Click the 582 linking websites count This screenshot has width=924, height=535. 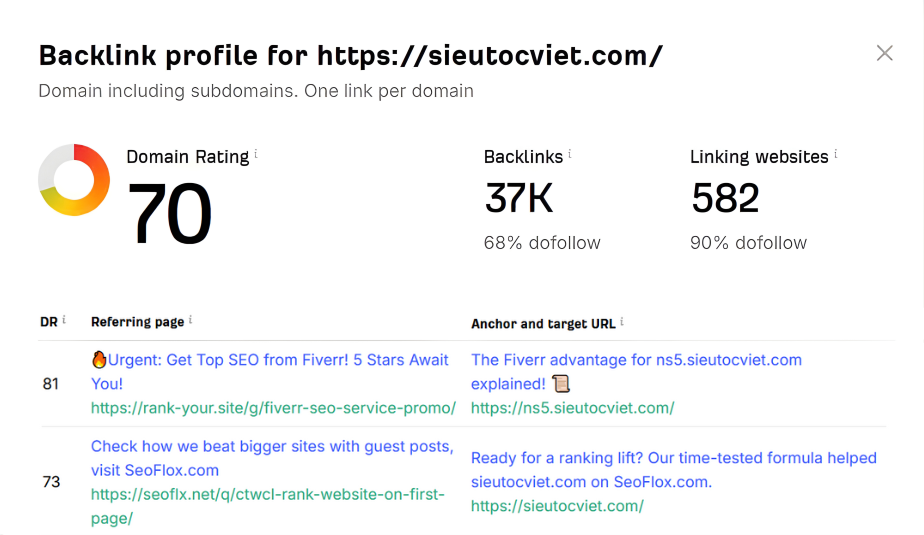tap(725, 198)
